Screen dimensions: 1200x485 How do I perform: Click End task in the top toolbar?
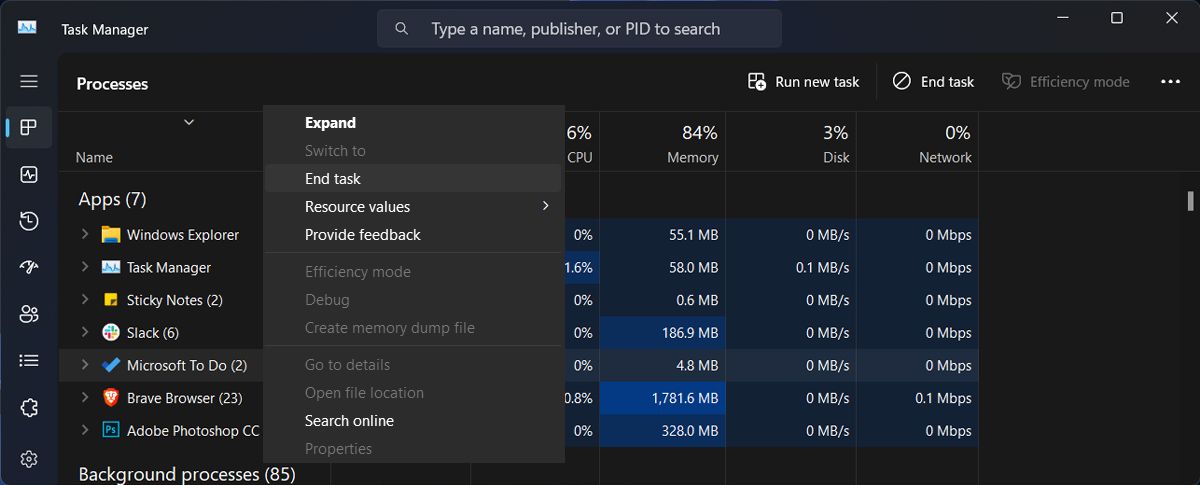point(933,82)
